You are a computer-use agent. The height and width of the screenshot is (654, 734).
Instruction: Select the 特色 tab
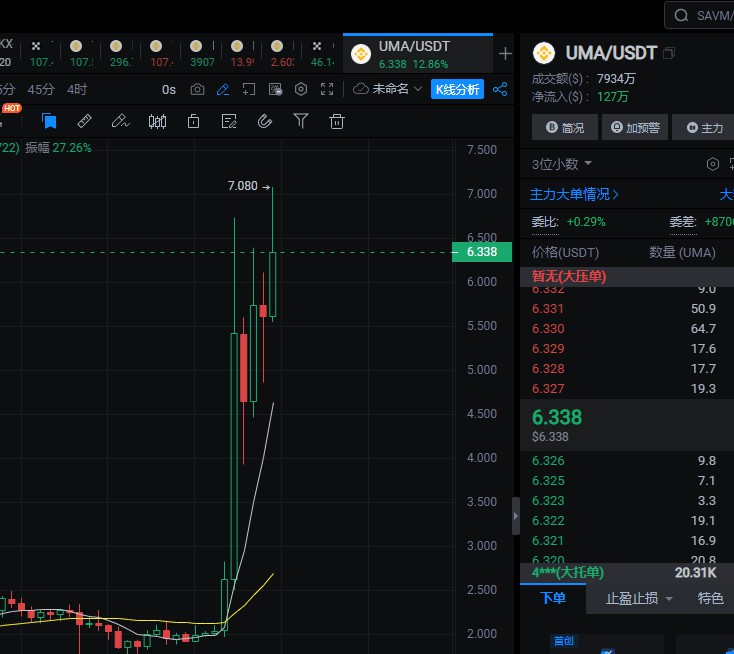point(710,598)
